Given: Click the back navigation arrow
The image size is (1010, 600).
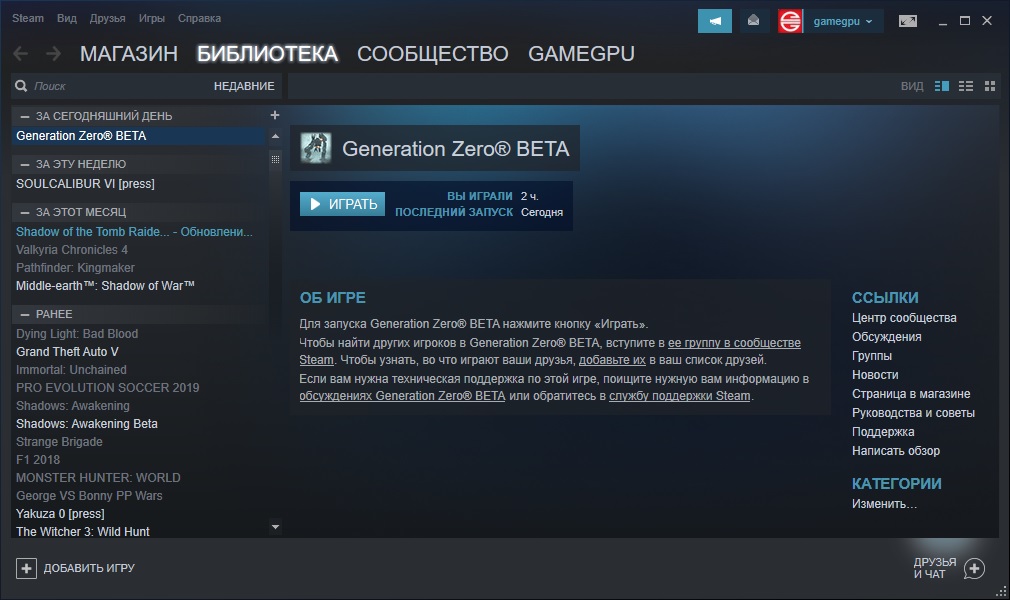Looking at the screenshot, I should click(21, 53).
